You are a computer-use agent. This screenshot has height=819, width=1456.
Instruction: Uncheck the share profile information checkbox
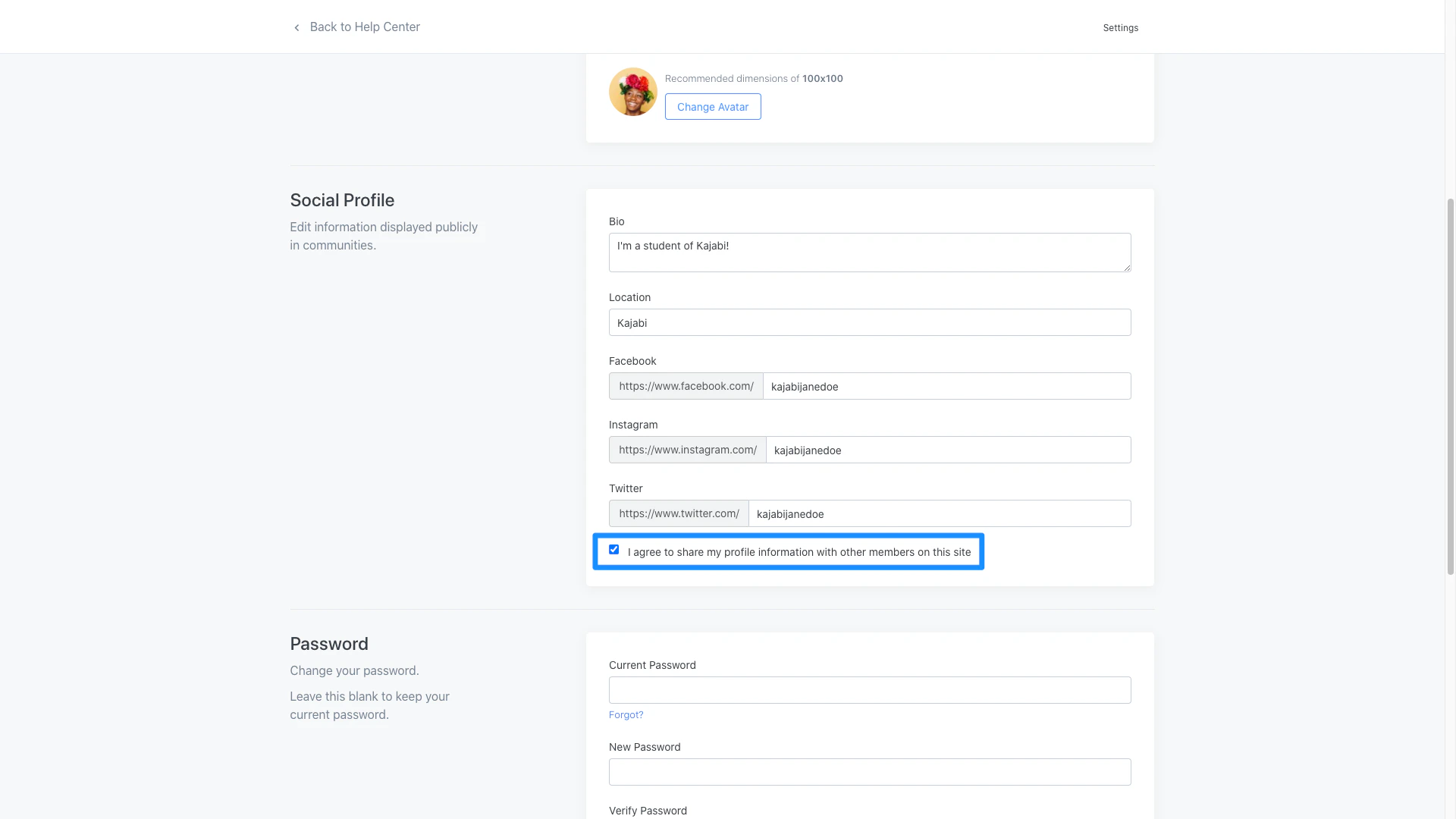click(x=613, y=550)
